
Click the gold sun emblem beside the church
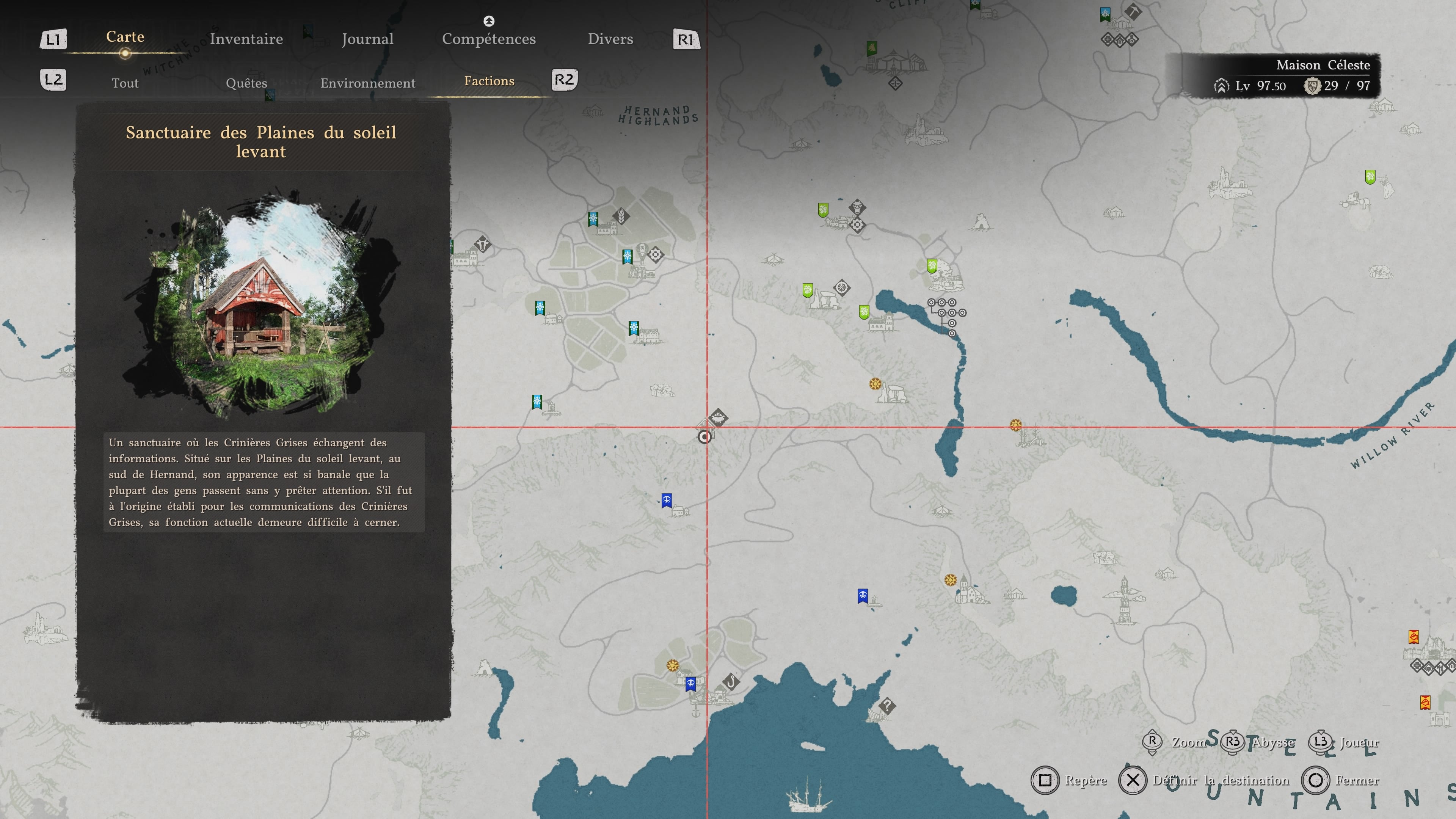tap(951, 580)
